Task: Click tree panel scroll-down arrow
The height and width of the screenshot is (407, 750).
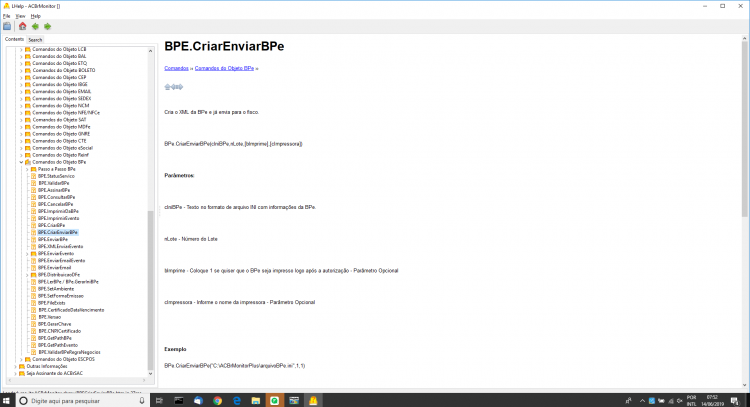Action: click(151, 374)
